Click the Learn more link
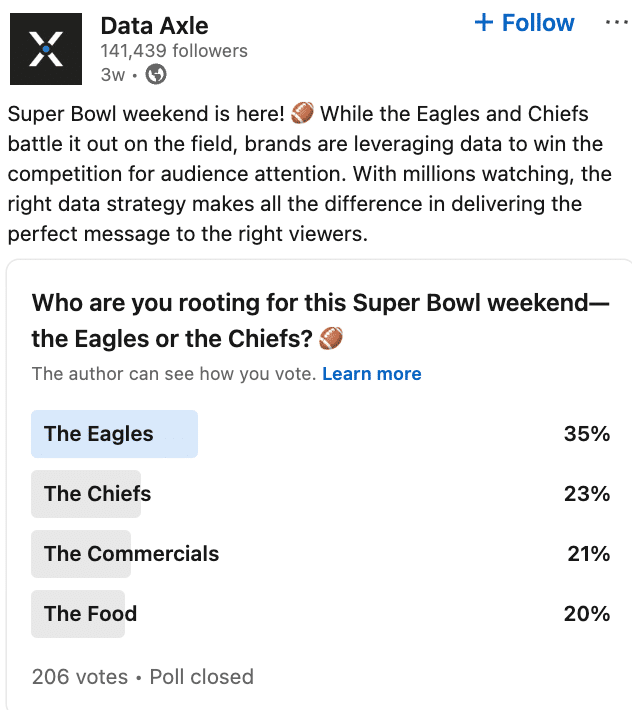 [371, 374]
